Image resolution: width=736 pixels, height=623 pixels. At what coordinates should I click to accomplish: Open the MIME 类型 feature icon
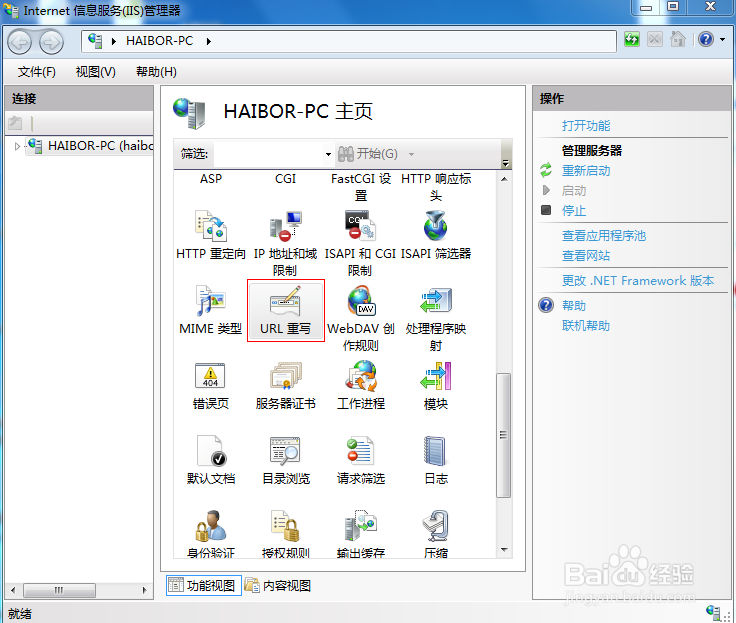coord(211,300)
